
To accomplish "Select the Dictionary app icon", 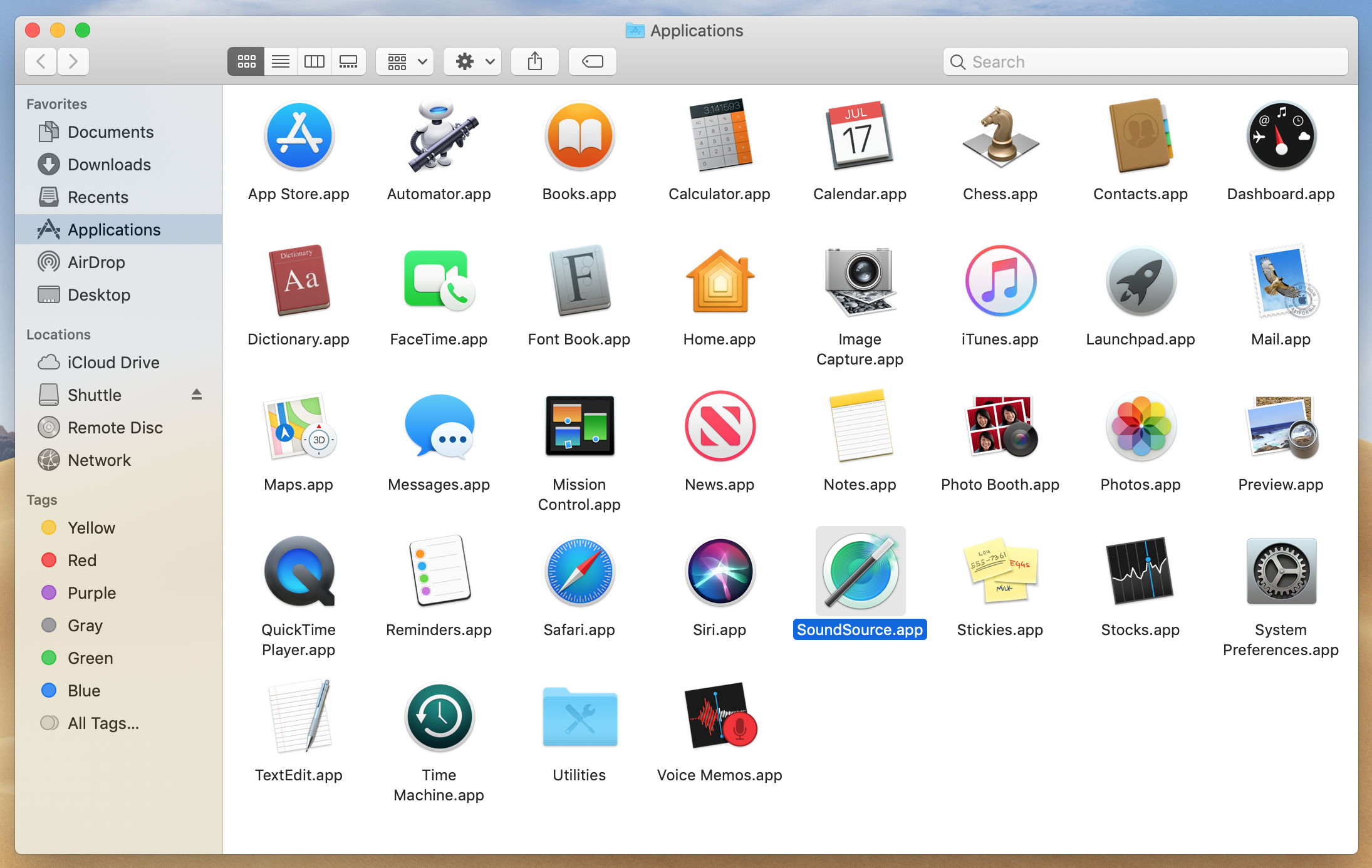I will [x=299, y=281].
